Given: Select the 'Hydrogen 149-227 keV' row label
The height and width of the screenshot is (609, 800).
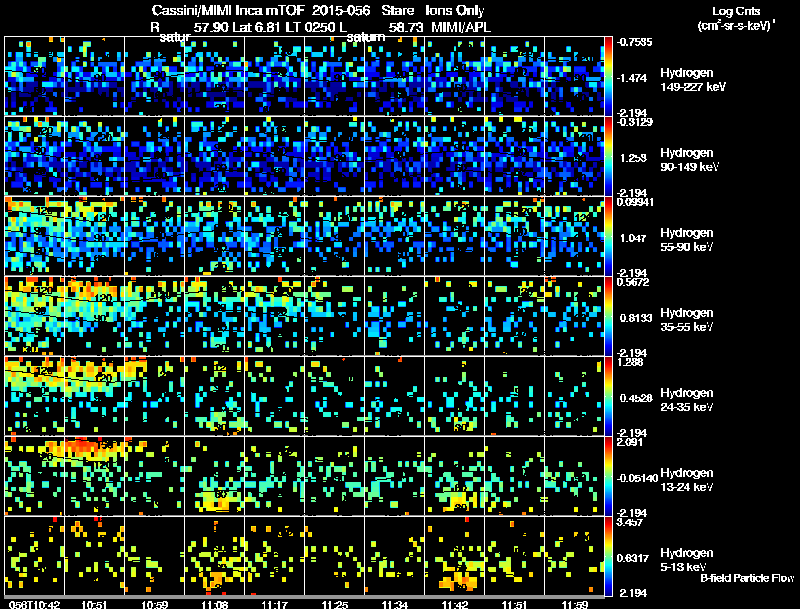Looking at the screenshot, I should (x=693, y=80).
